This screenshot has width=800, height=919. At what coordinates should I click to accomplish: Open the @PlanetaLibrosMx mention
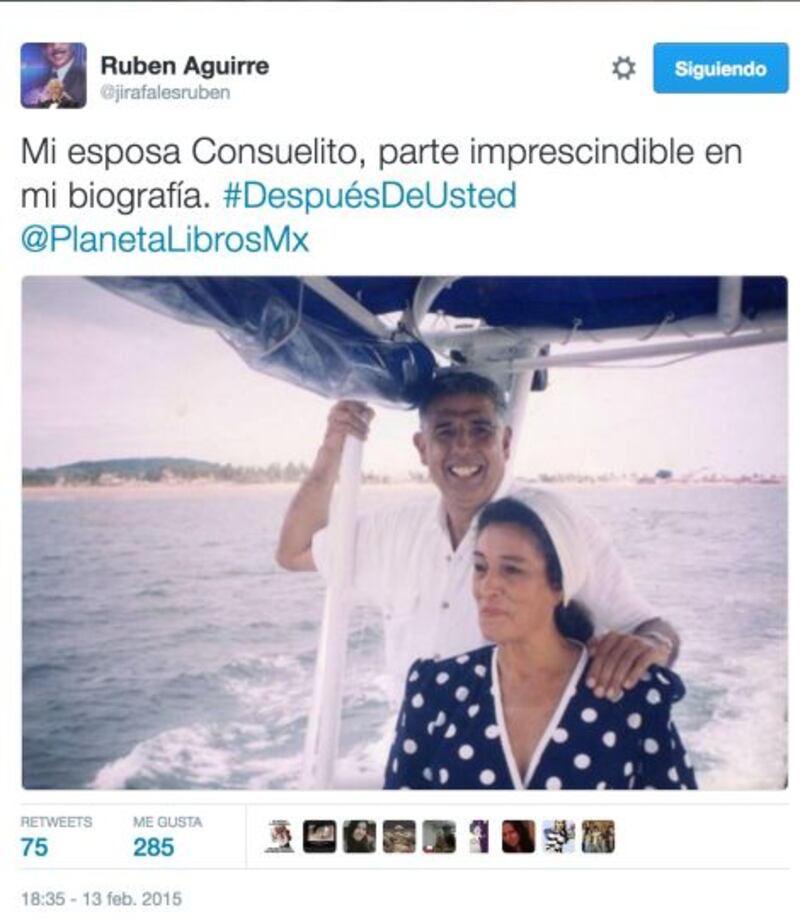[x=165, y=240]
